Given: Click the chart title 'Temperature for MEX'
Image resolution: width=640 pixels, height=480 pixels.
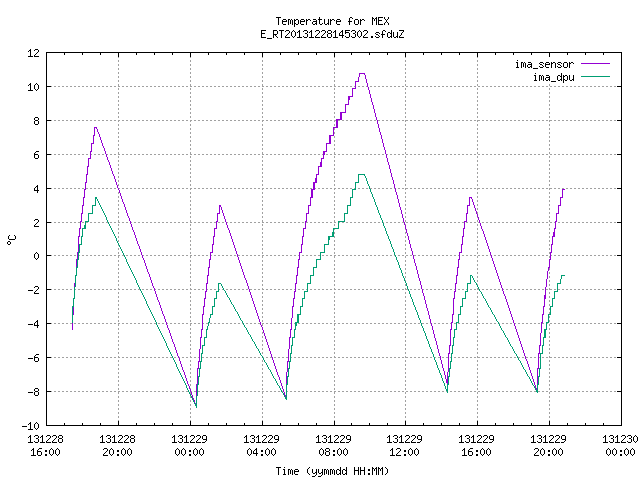Looking at the screenshot, I should [332, 21].
